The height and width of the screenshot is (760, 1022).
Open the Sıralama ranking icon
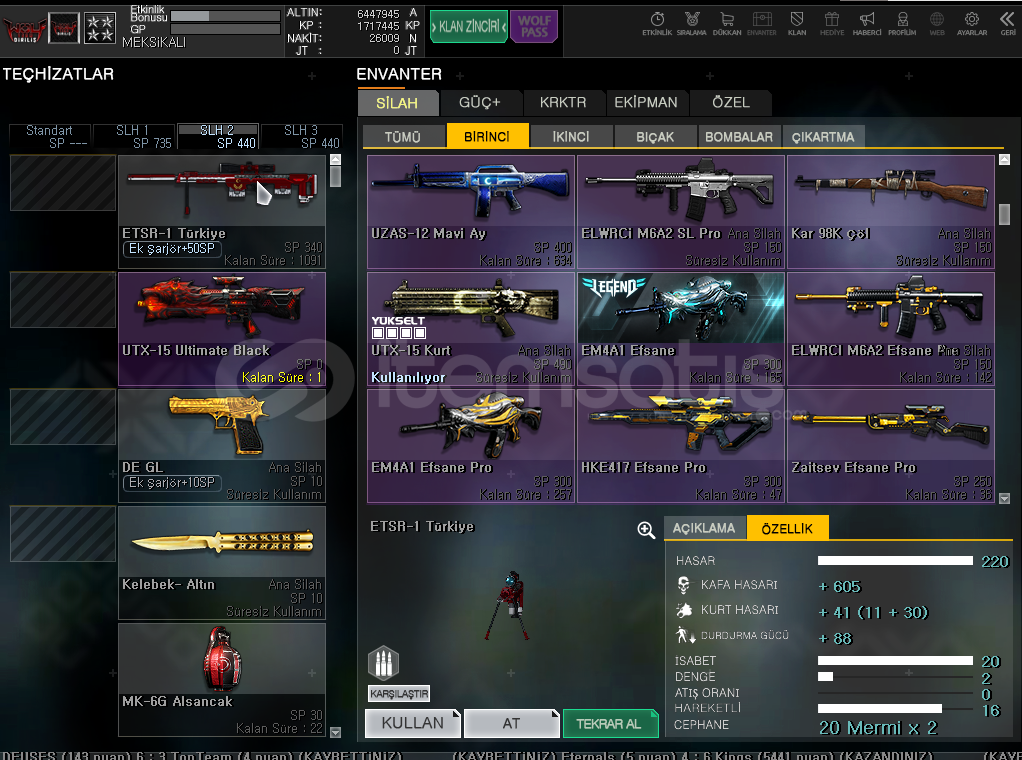coord(692,23)
